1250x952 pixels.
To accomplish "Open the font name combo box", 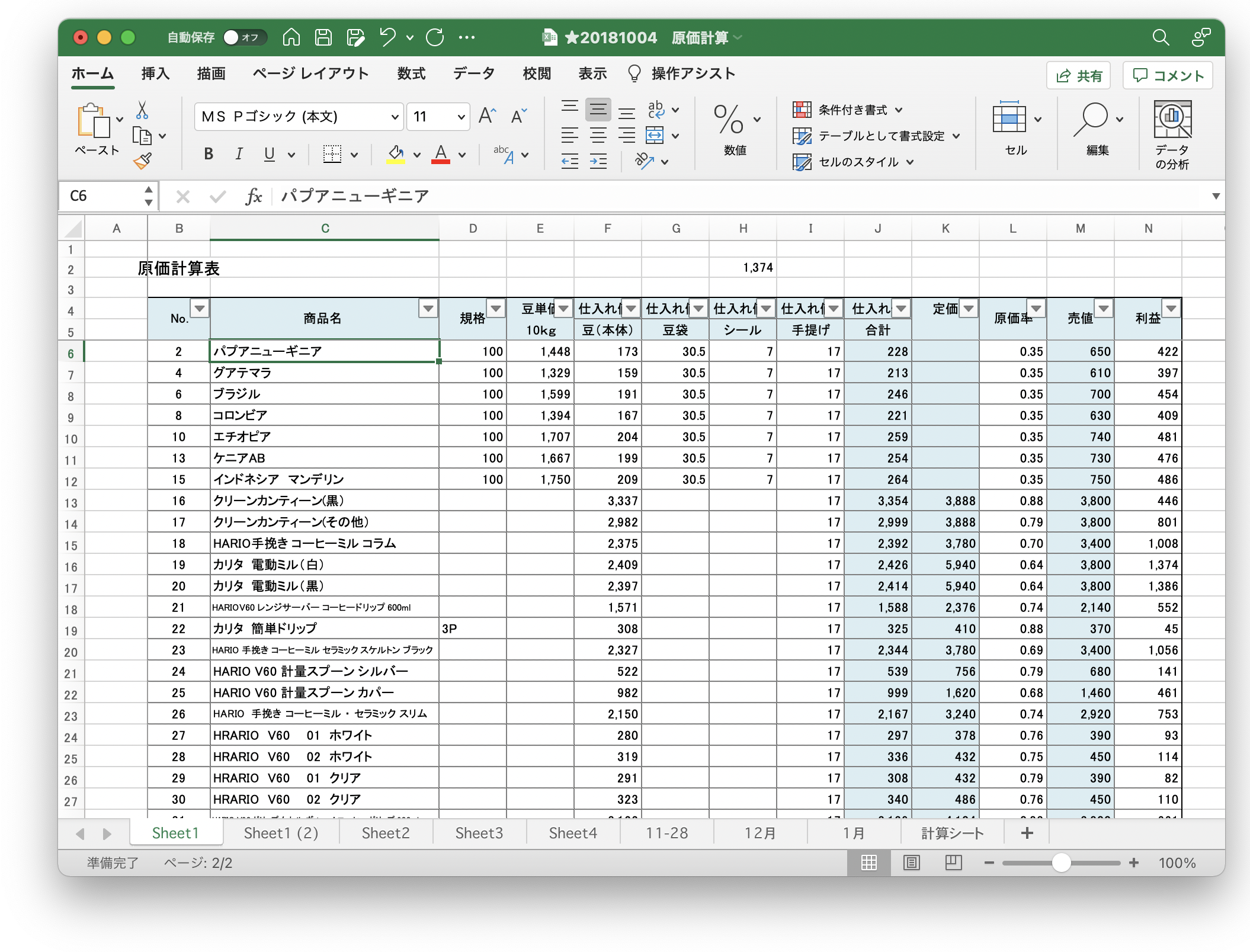I will 299,117.
